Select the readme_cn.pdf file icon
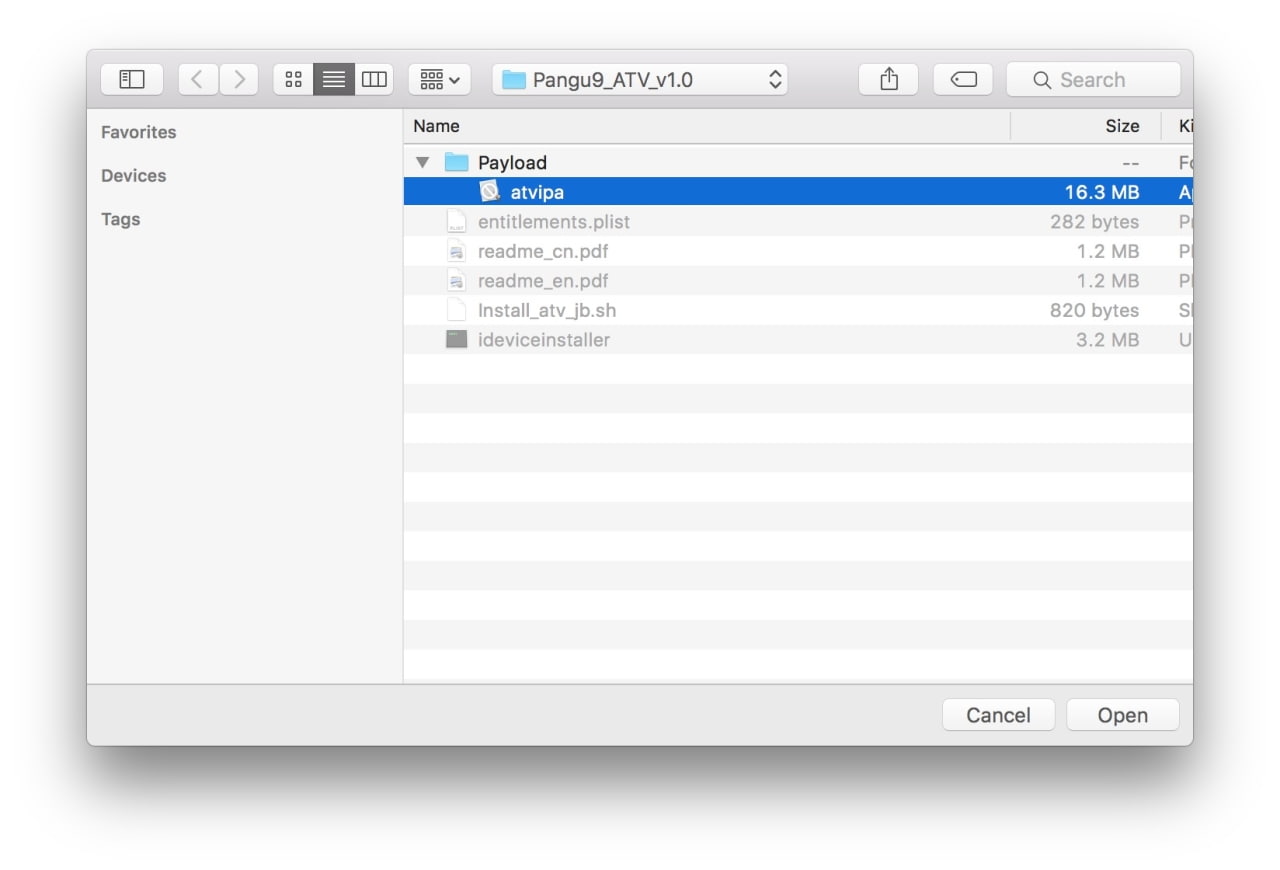 [457, 251]
